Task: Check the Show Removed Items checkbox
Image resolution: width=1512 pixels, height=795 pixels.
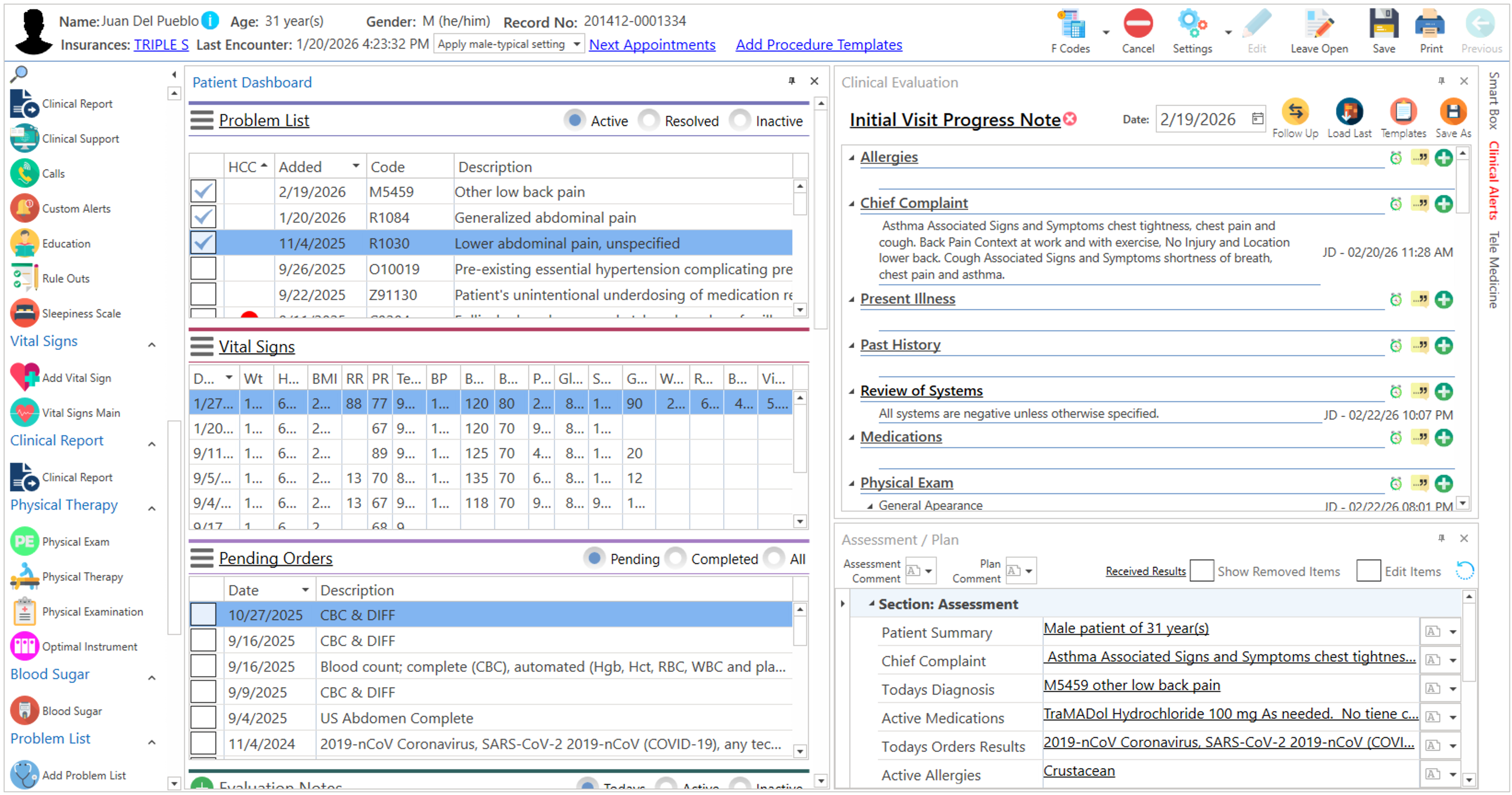Action: coord(1201,571)
